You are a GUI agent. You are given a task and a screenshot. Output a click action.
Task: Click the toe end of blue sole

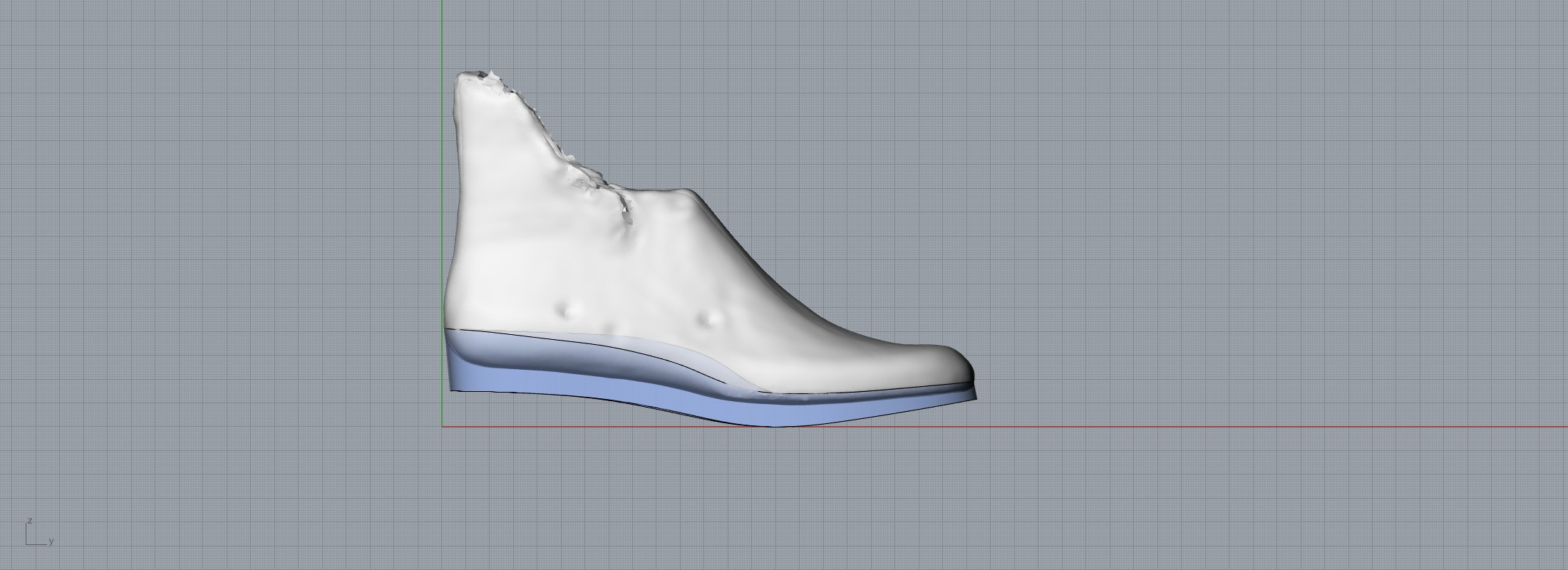974,397
